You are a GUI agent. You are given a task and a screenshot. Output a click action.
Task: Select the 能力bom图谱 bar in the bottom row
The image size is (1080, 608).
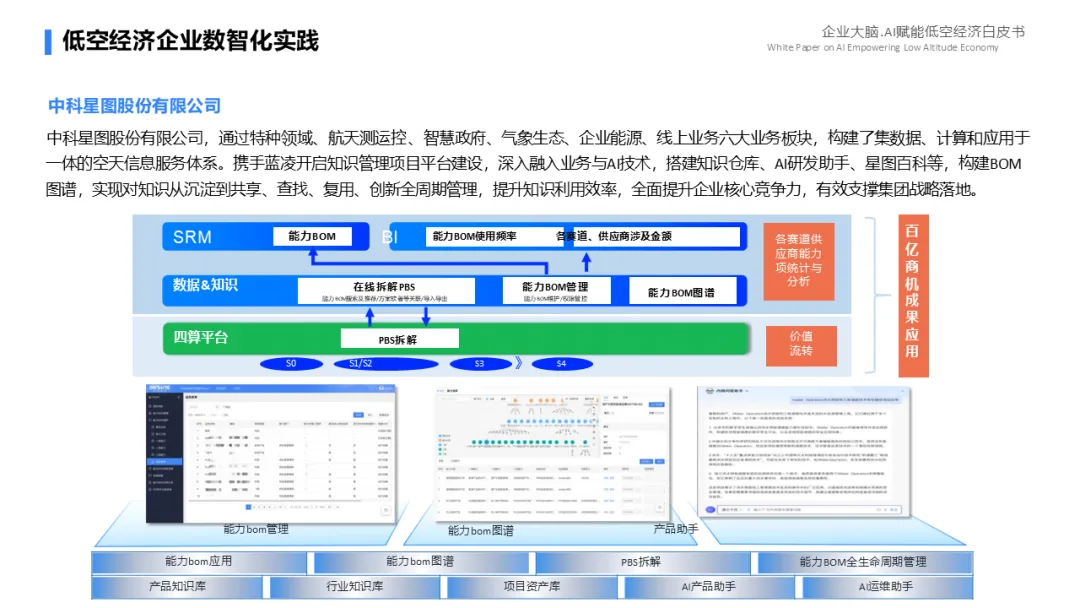[421, 562]
